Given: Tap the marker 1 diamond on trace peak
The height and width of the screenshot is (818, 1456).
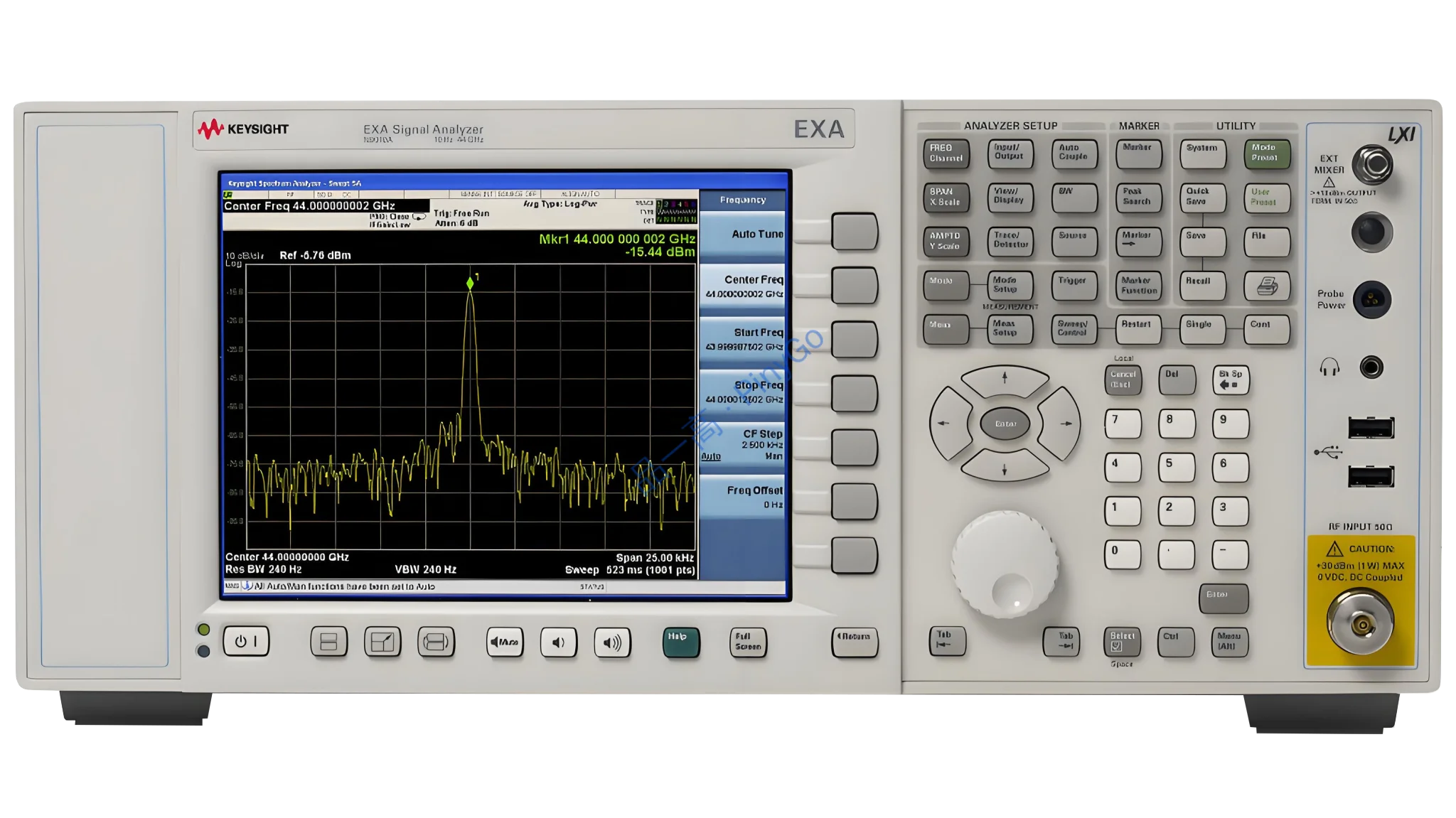Looking at the screenshot, I should tap(470, 284).
